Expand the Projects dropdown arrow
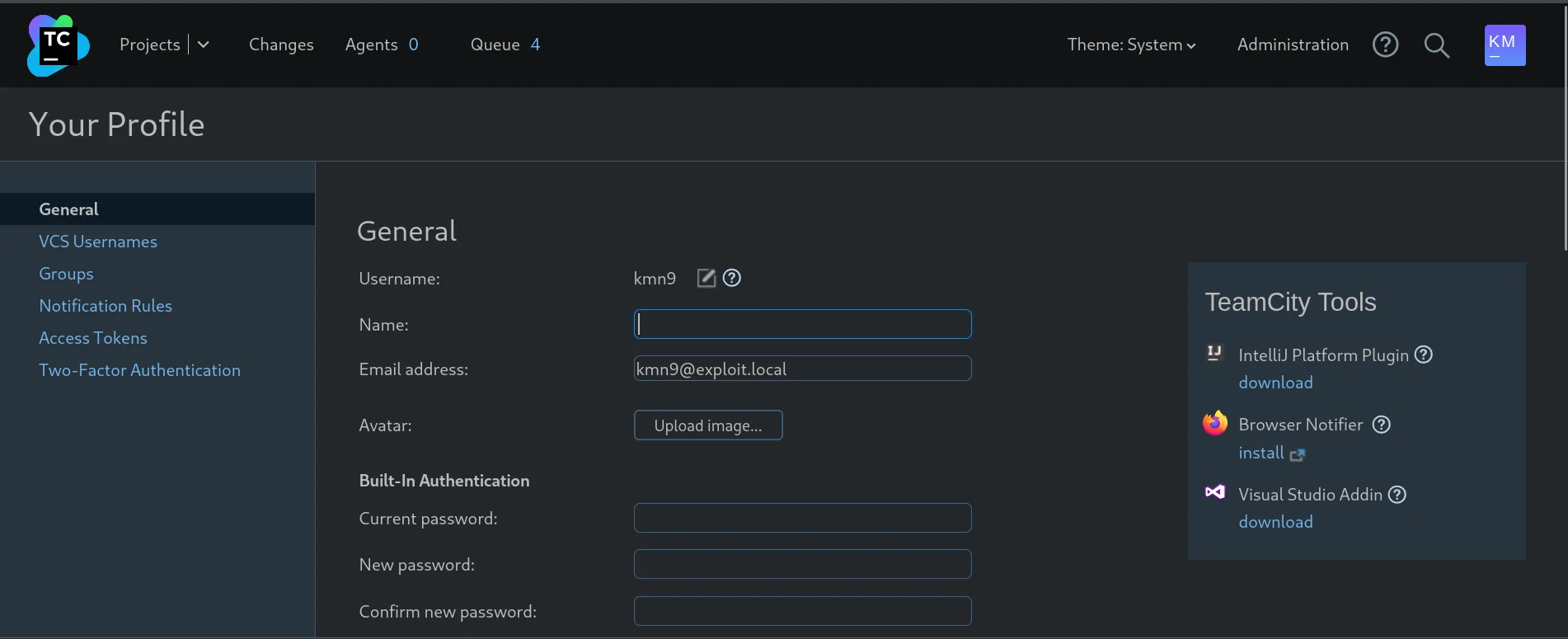This screenshot has height=639, width=1568. 204,45
